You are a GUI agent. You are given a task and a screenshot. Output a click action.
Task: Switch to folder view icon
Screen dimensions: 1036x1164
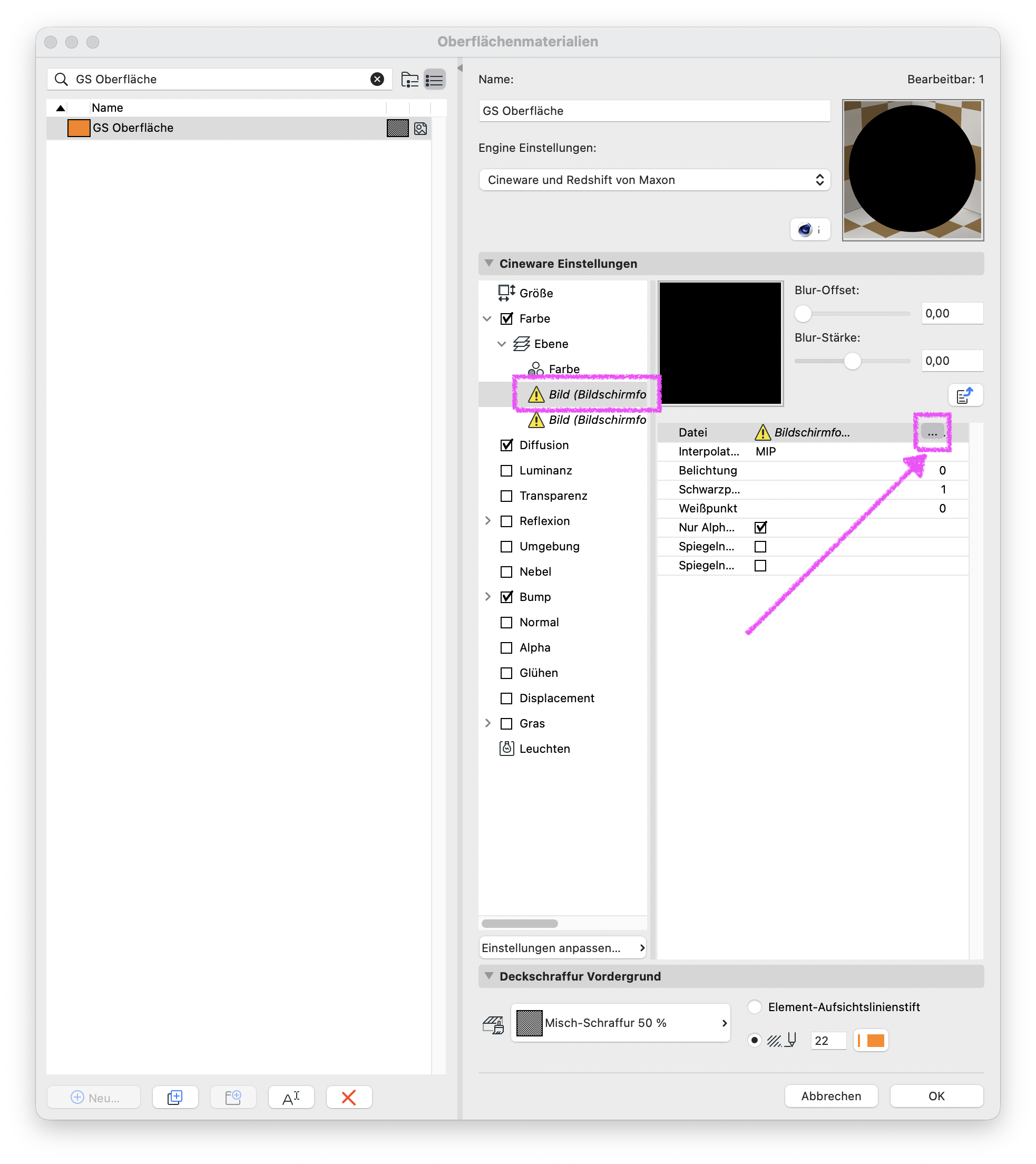[x=410, y=79]
